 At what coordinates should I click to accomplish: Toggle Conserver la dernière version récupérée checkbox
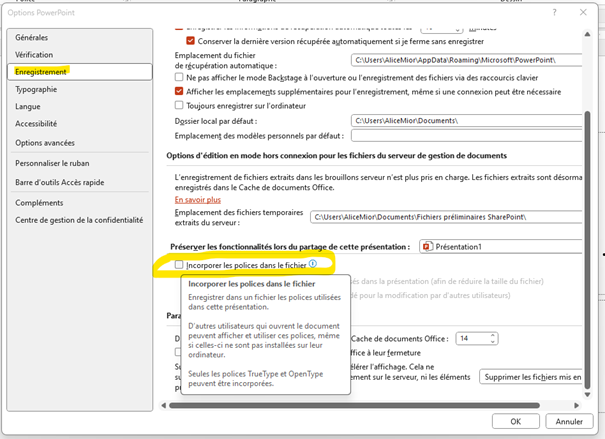pyautogui.click(x=191, y=41)
